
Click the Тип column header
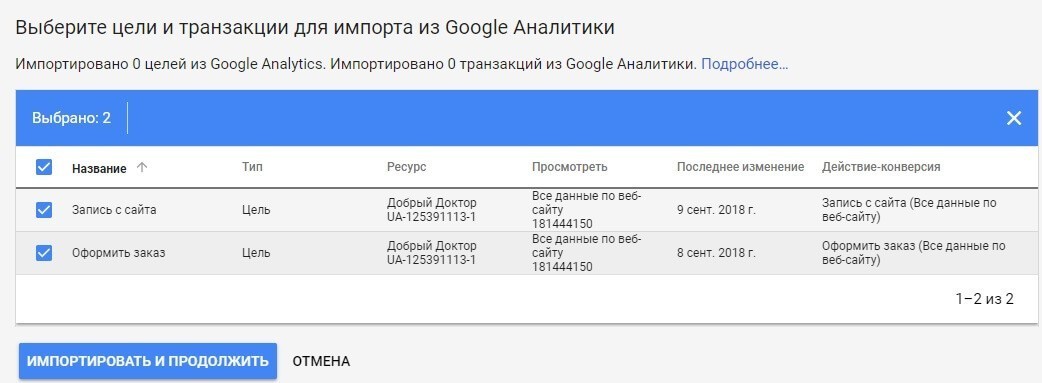[x=253, y=167]
